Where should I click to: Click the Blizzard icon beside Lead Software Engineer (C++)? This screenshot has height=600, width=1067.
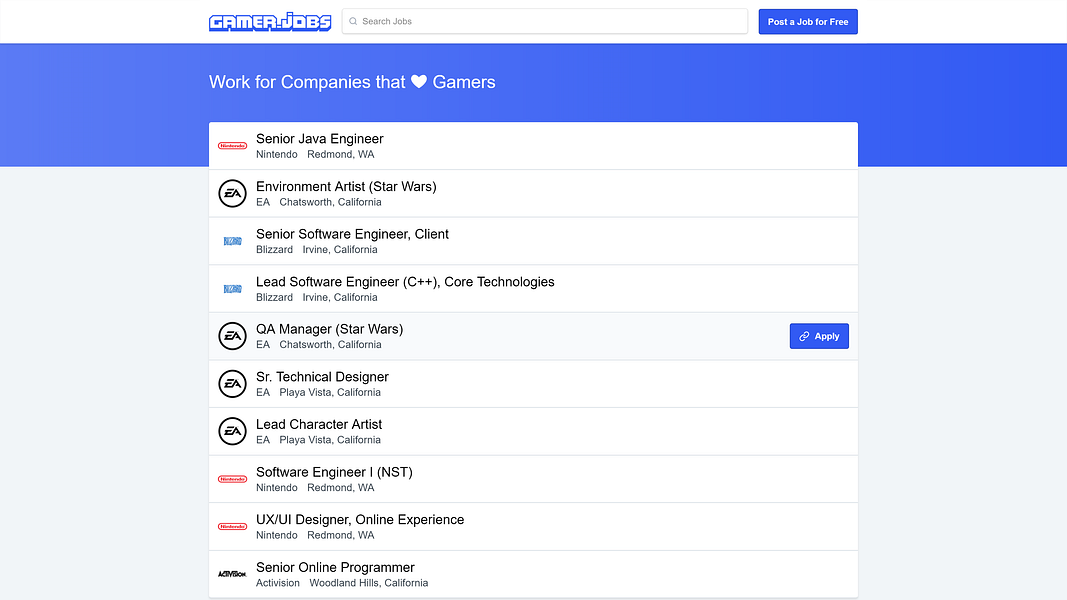232,288
